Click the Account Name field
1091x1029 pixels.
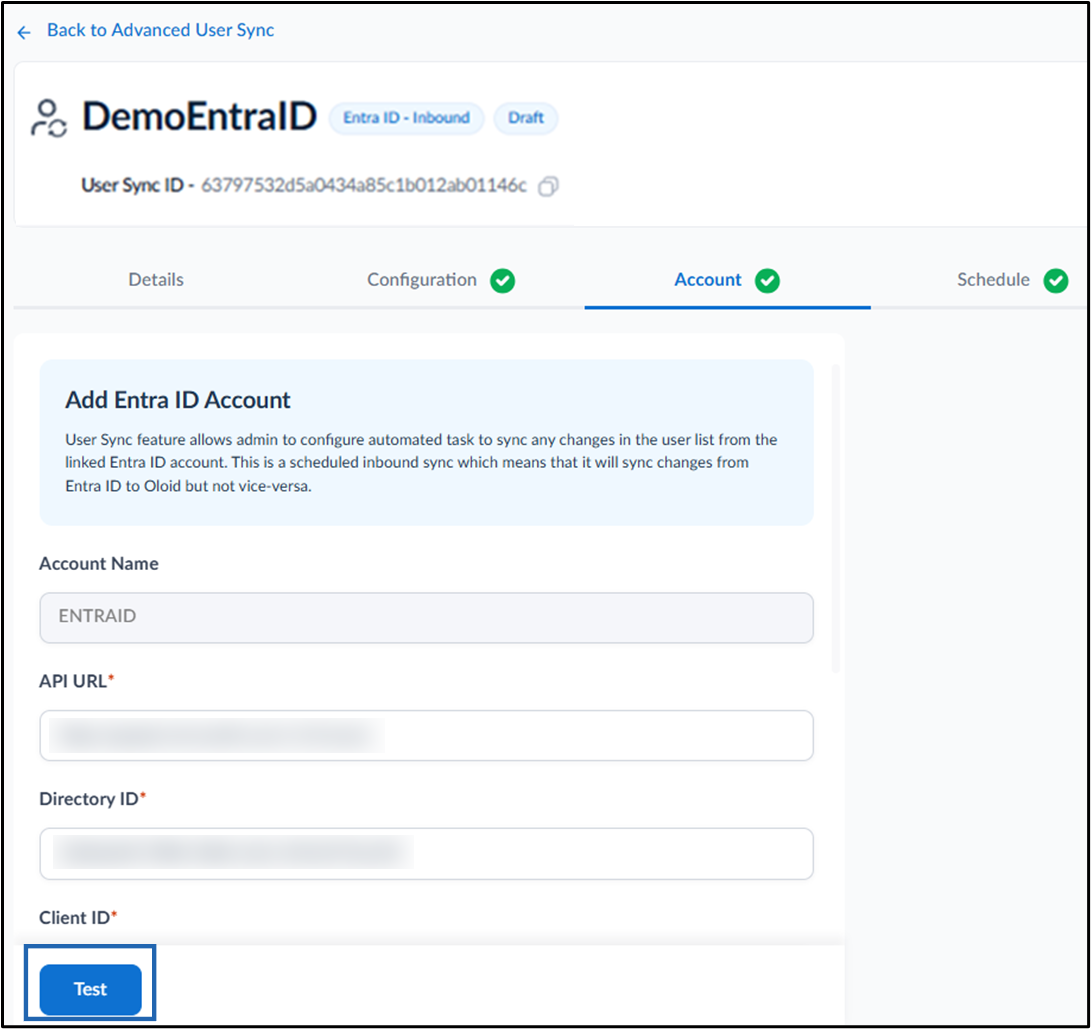click(427, 617)
